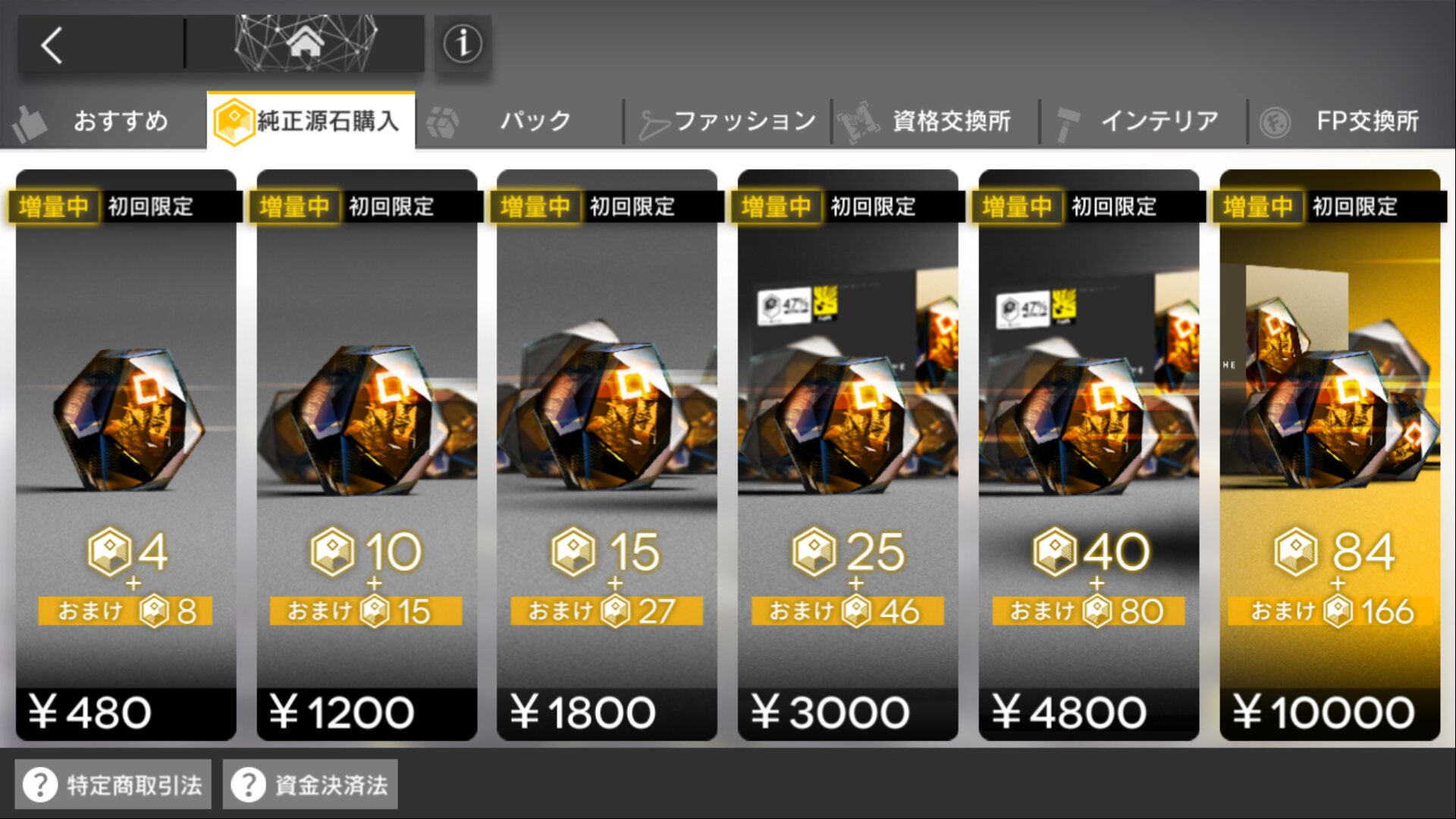Switch to the インテリア tab
The image size is (1456, 819).
coord(1144,121)
